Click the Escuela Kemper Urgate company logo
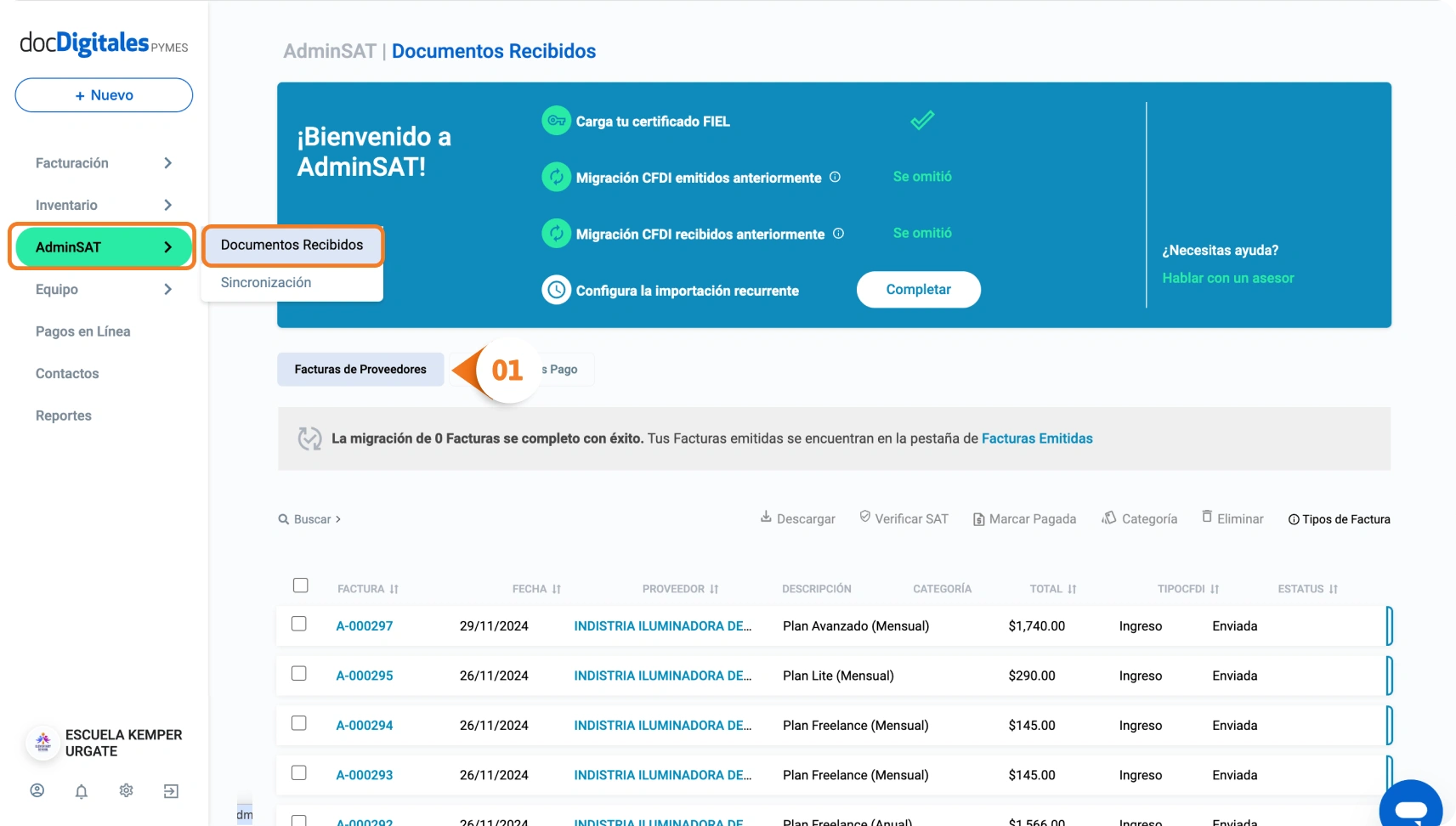1456x826 pixels. coord(42,743)
